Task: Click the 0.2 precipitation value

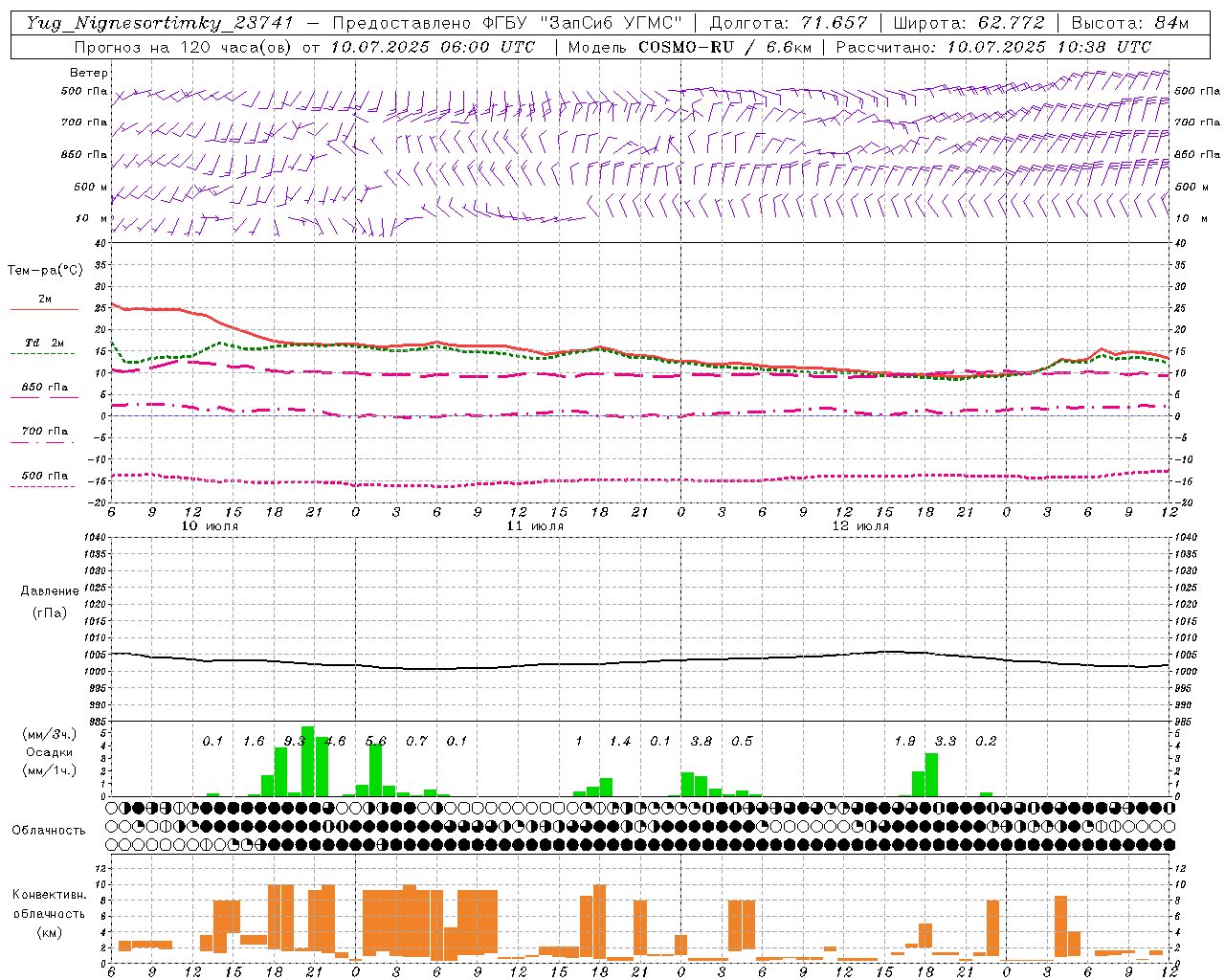Action: (986, 742)
